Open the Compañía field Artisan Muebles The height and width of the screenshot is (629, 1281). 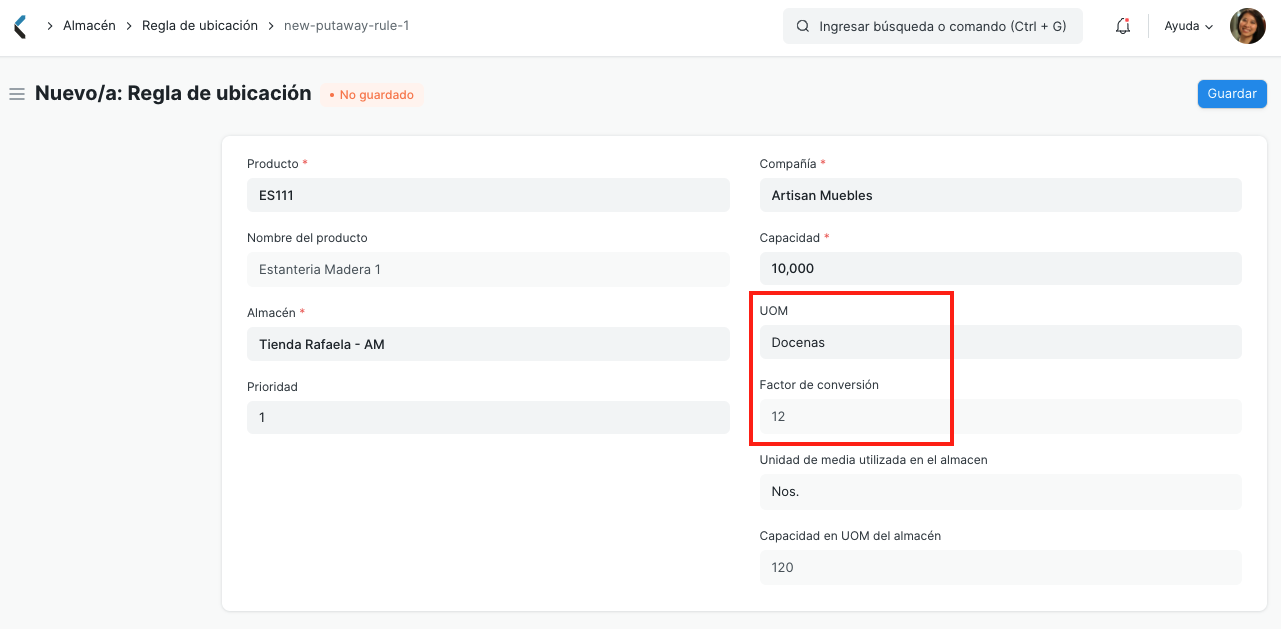[x=1000, y=195]
